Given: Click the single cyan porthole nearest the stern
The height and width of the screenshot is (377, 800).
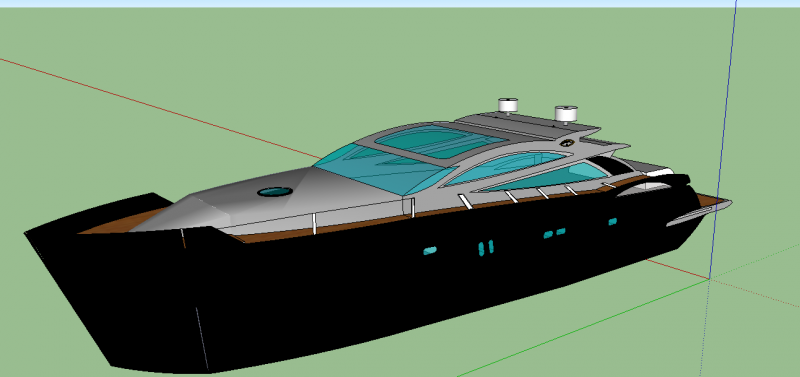Looking at the screenshot, I should (x=613, y=221).
